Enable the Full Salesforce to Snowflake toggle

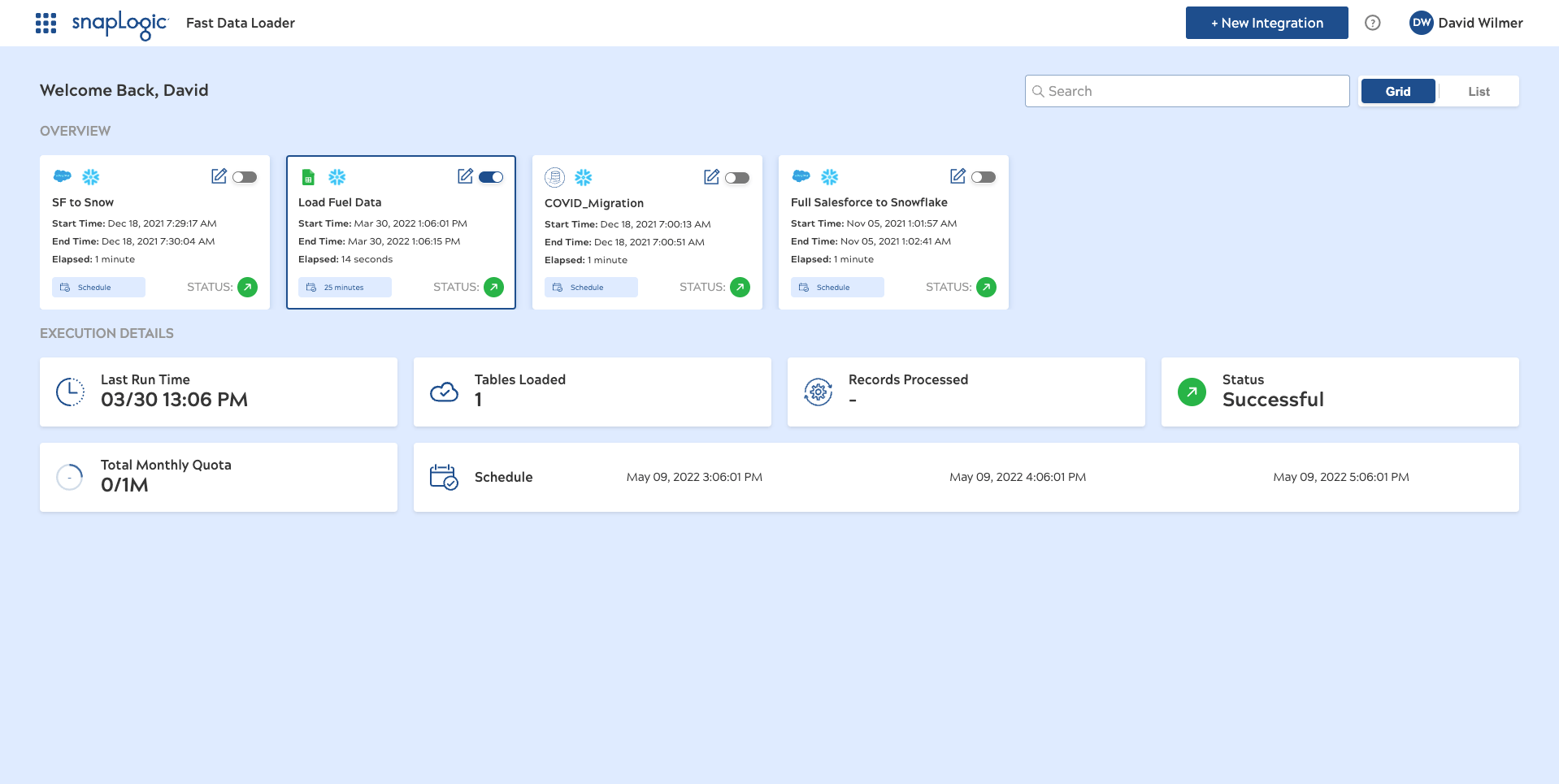pos(984,177)
